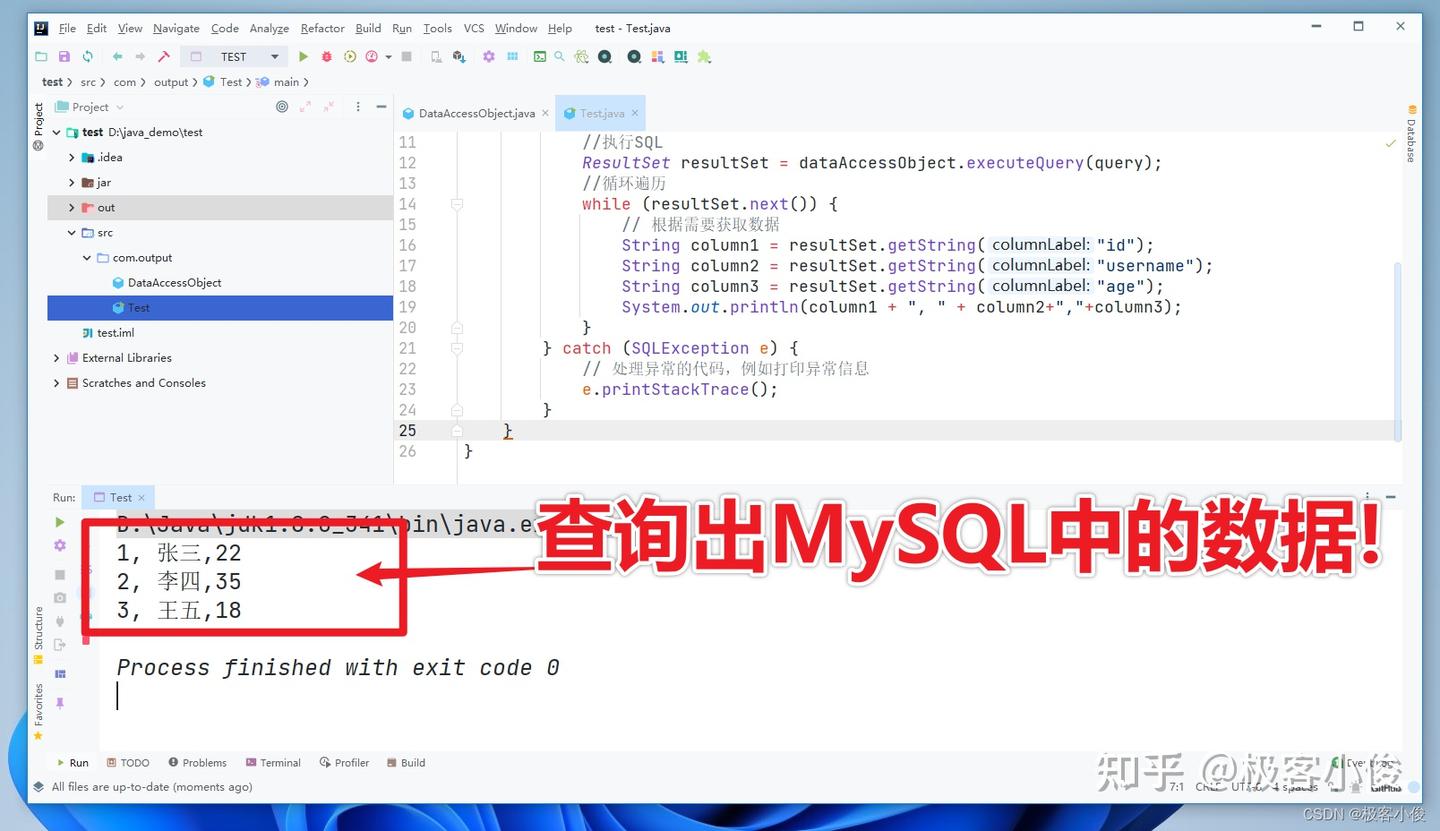The width and height of the screenshot is (1440, 831).
Task: Run the project with the Run icon
Action: [303, 56]
